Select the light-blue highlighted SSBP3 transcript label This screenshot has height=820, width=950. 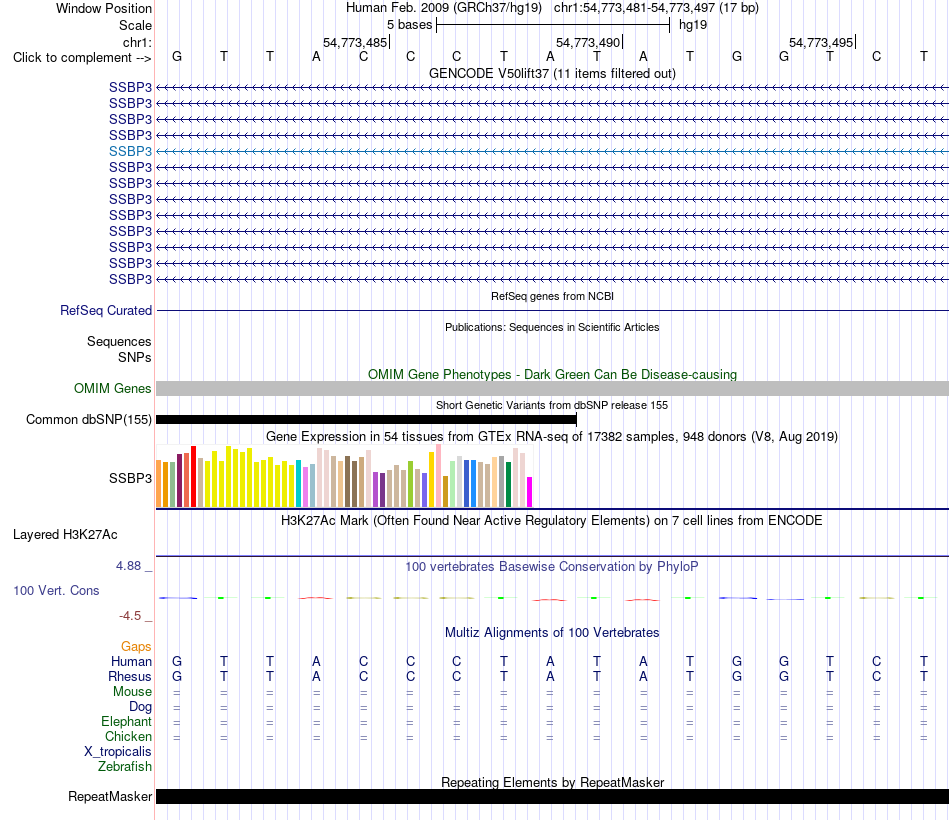[130, 151]
